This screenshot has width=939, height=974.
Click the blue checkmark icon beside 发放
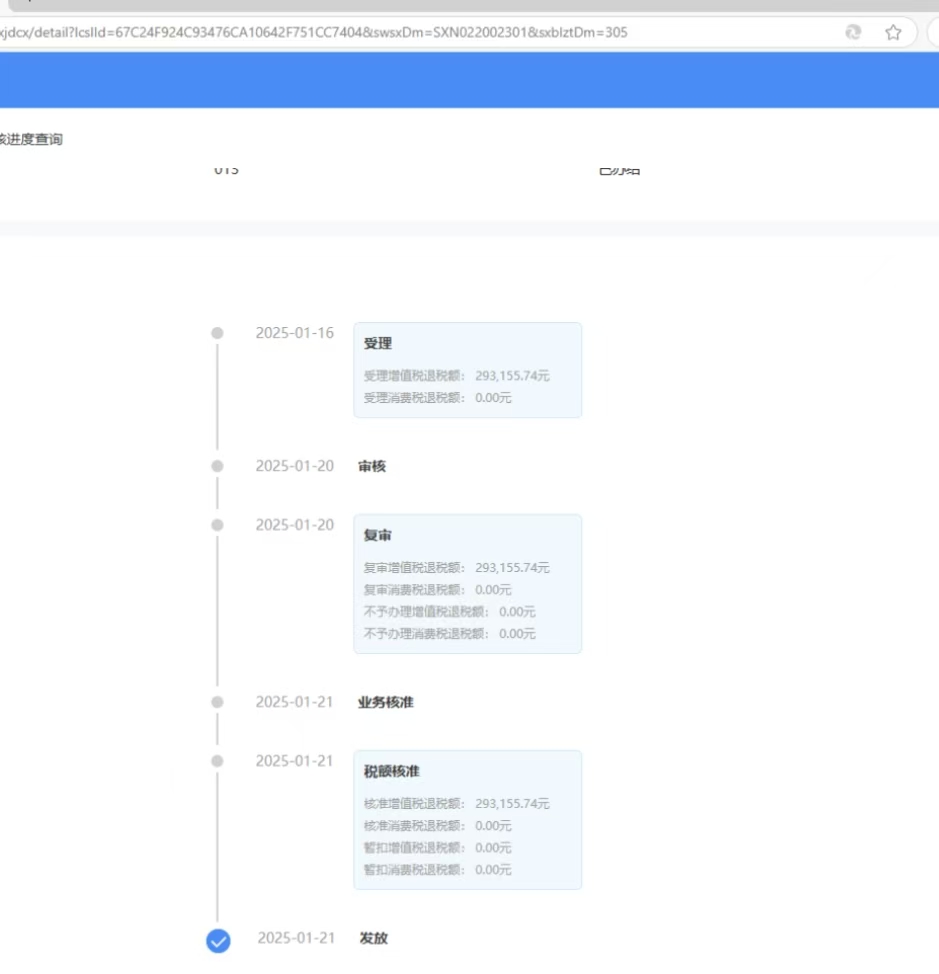click(x=217, y=940)
